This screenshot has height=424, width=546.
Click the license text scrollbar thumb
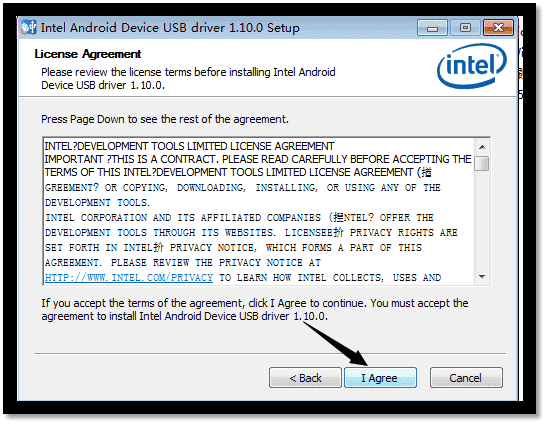[482, 163]
